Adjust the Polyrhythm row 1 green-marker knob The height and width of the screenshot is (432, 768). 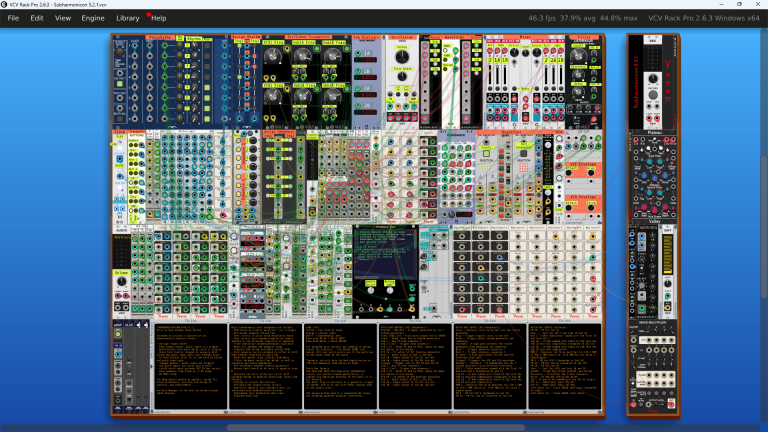[179, 46]
